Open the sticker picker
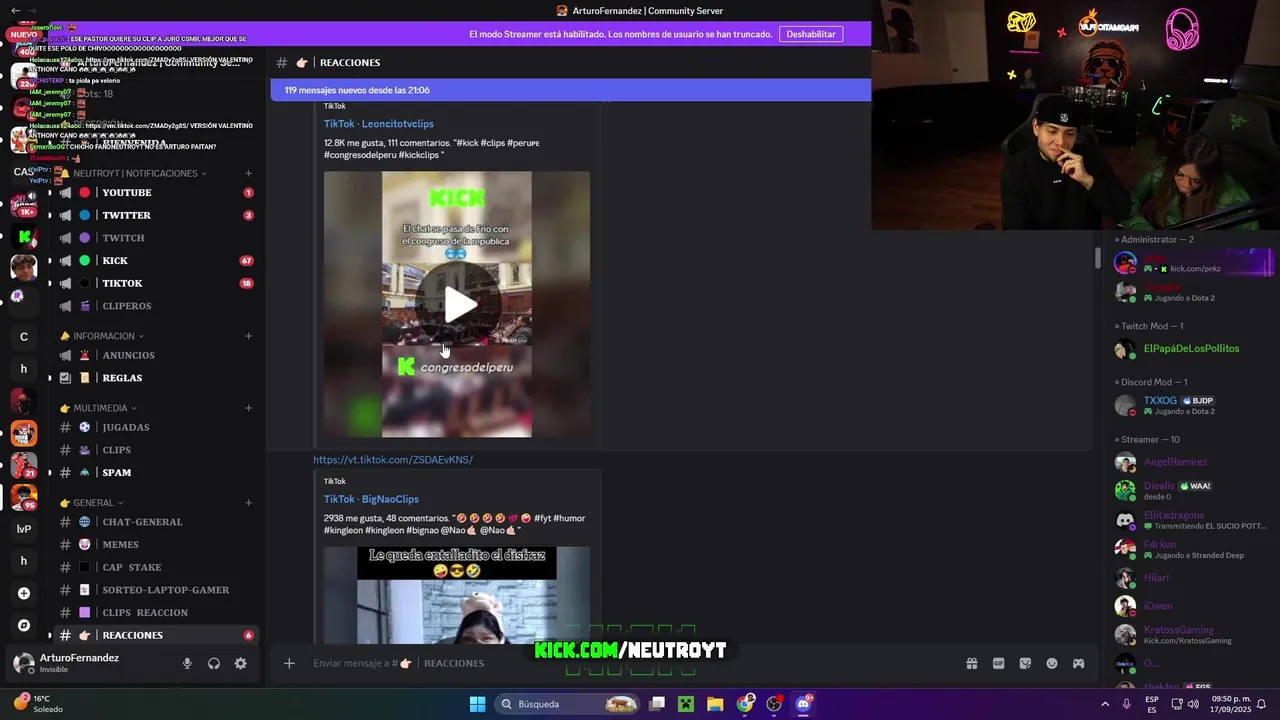This screenshot has width=1280, height=720. 1025,663
